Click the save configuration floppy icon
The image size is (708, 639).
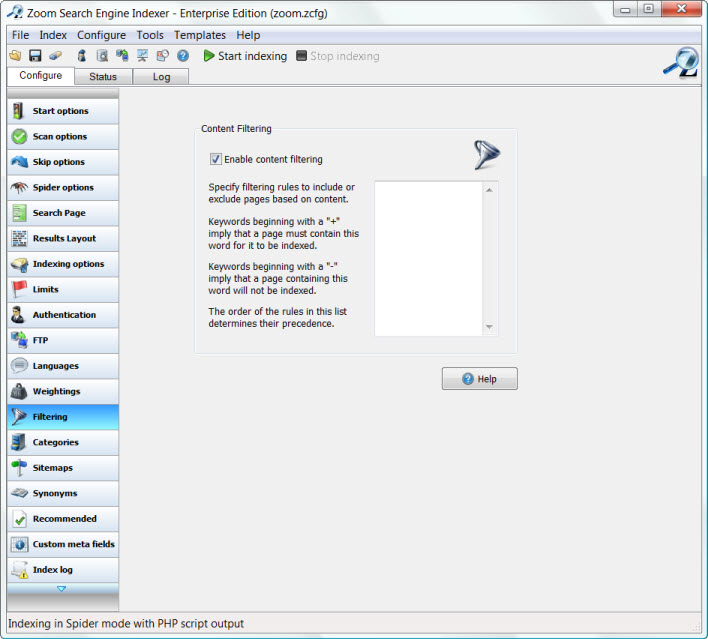tap(35, 56)
